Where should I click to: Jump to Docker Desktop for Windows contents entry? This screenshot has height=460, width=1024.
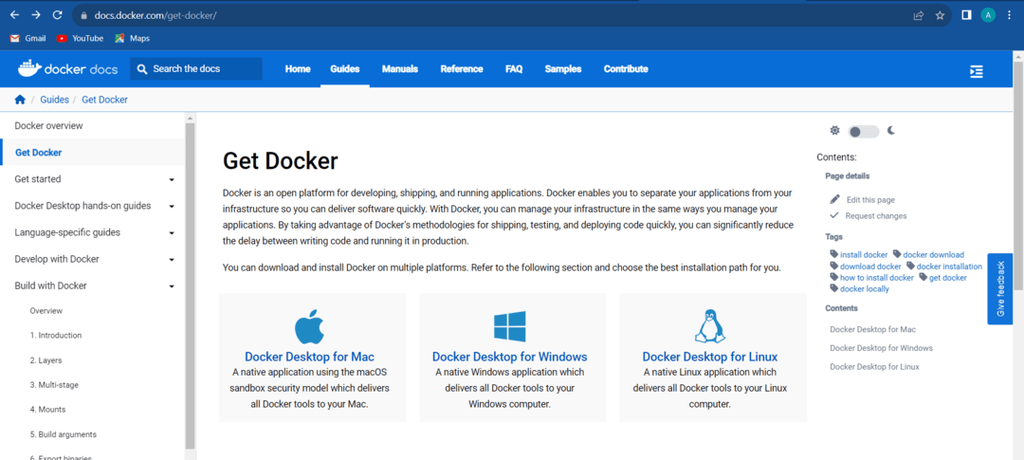pos(881,348)
